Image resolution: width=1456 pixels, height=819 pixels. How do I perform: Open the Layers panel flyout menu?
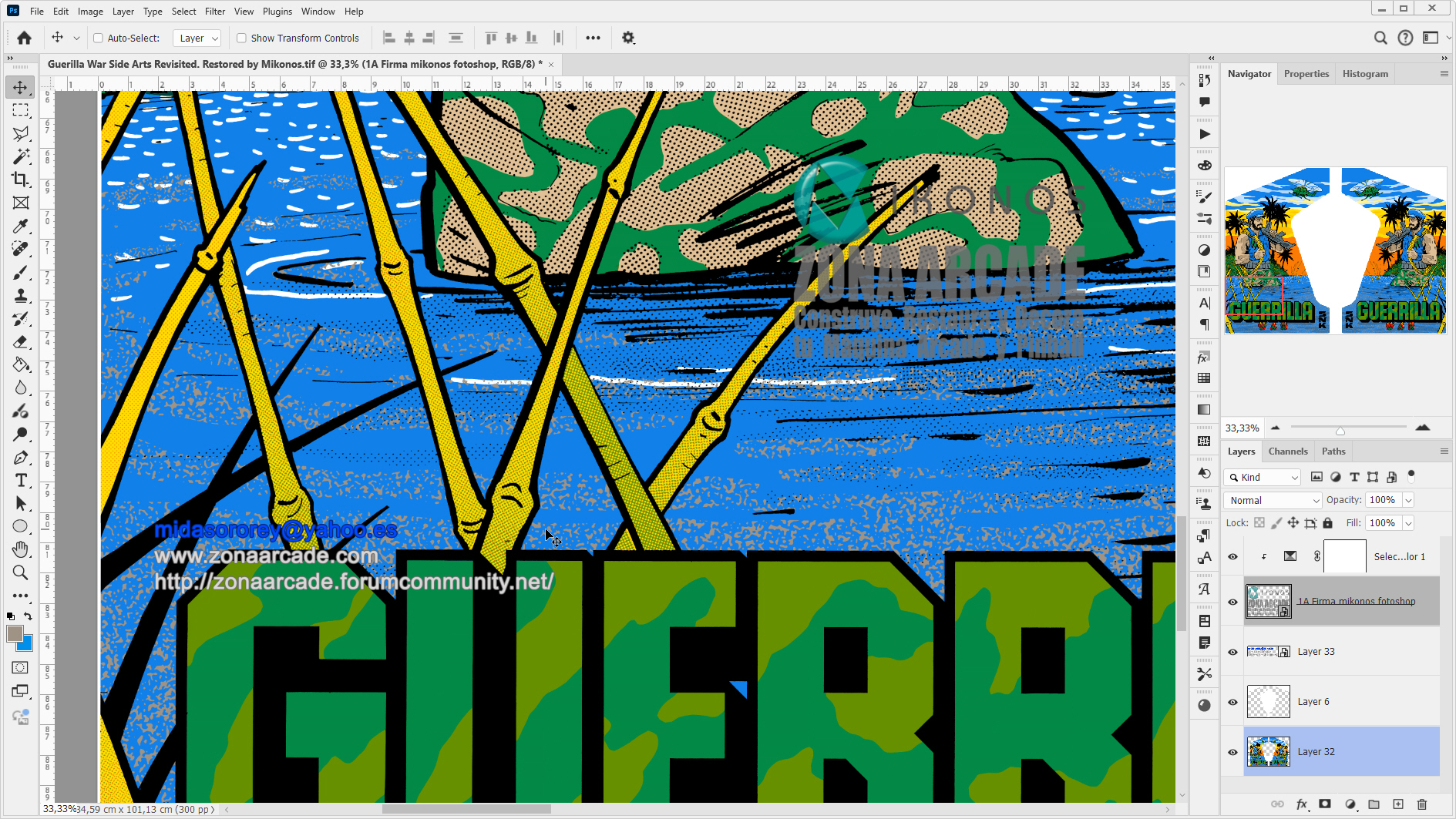(x=1444, y=451)
